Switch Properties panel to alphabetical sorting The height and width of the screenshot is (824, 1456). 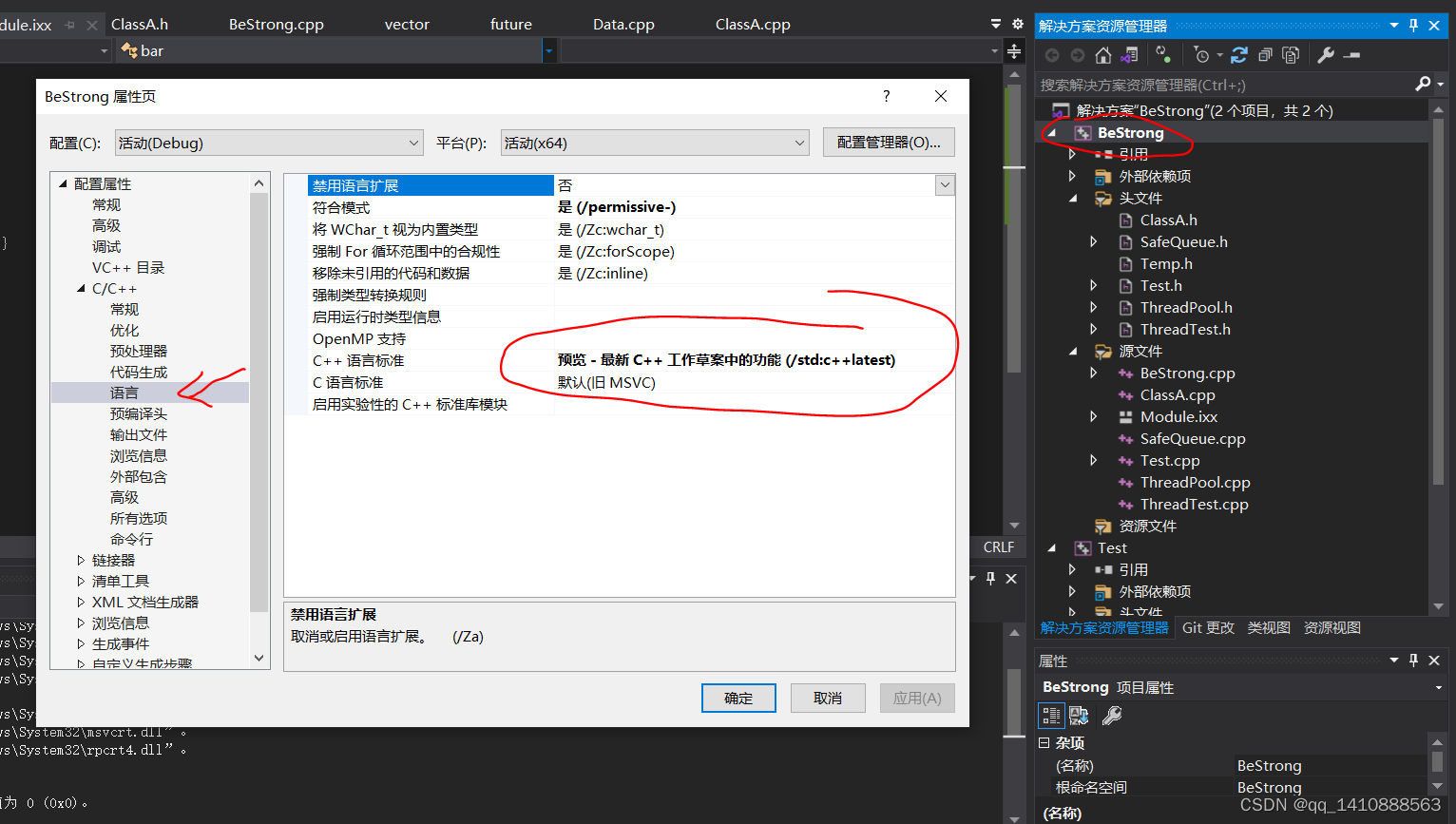[1079, 715]
